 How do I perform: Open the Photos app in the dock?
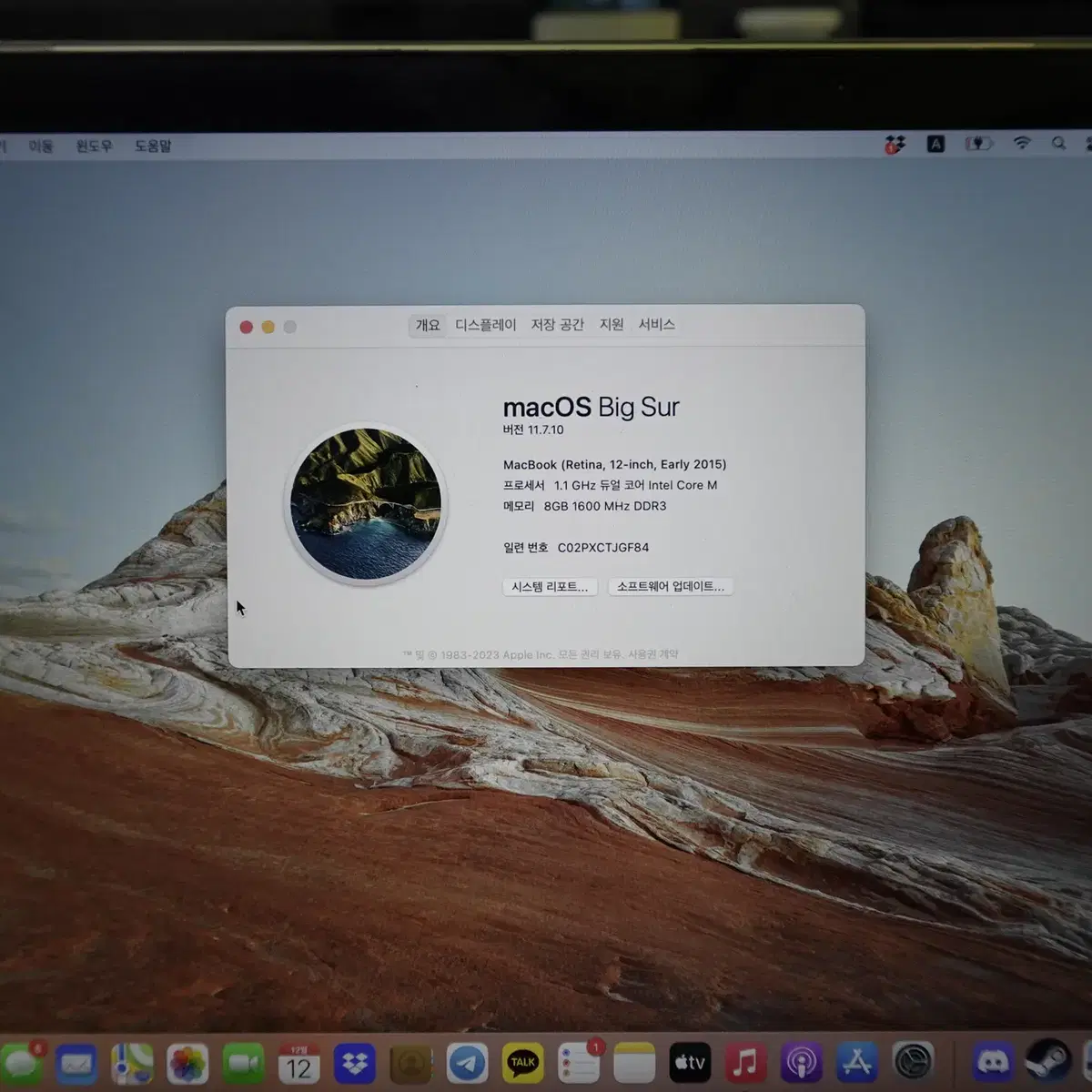click(187, 1063)
